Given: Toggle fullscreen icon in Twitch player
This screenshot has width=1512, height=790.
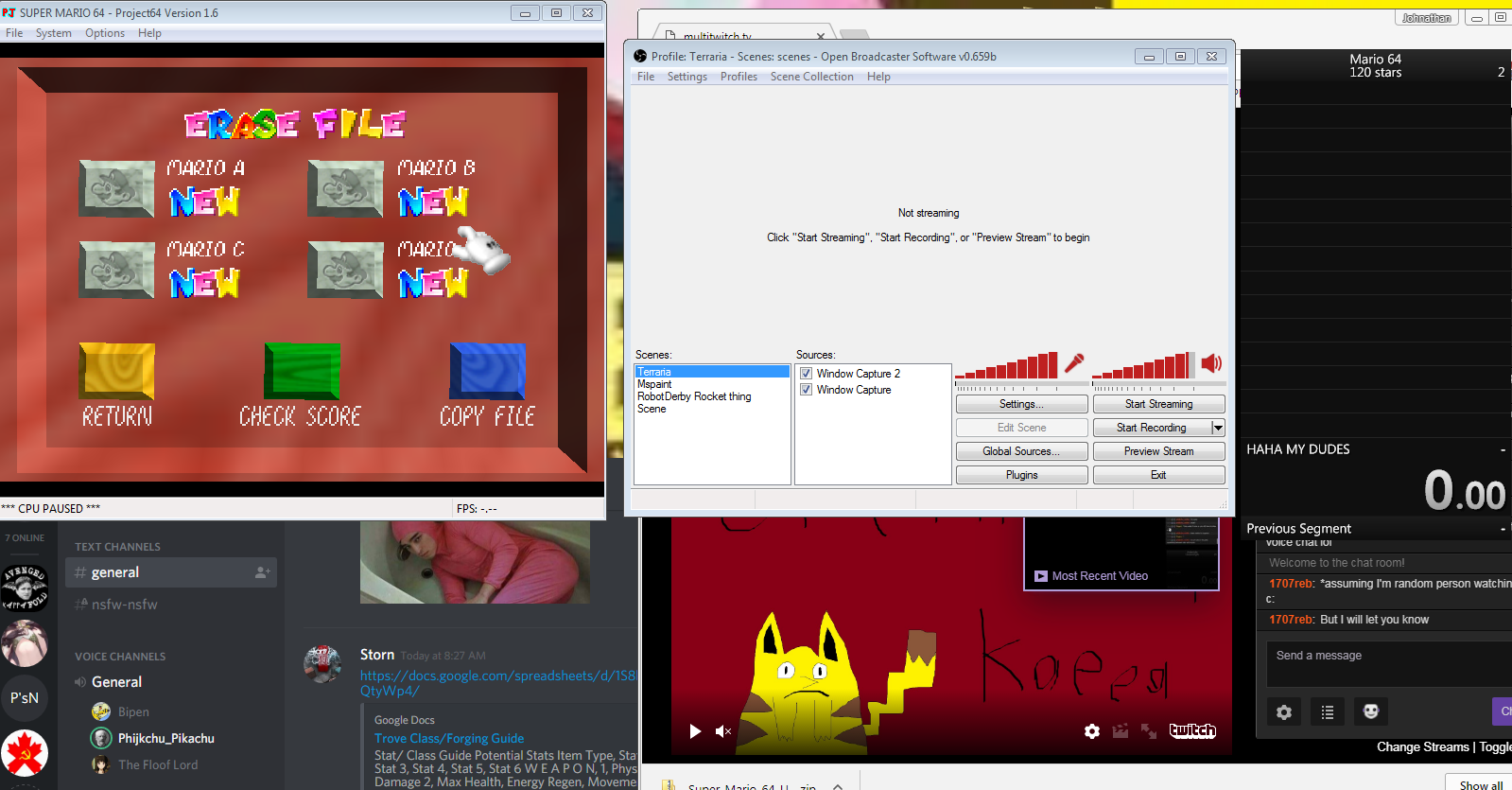Looking at the screenshot, I should coord(1149,731).
